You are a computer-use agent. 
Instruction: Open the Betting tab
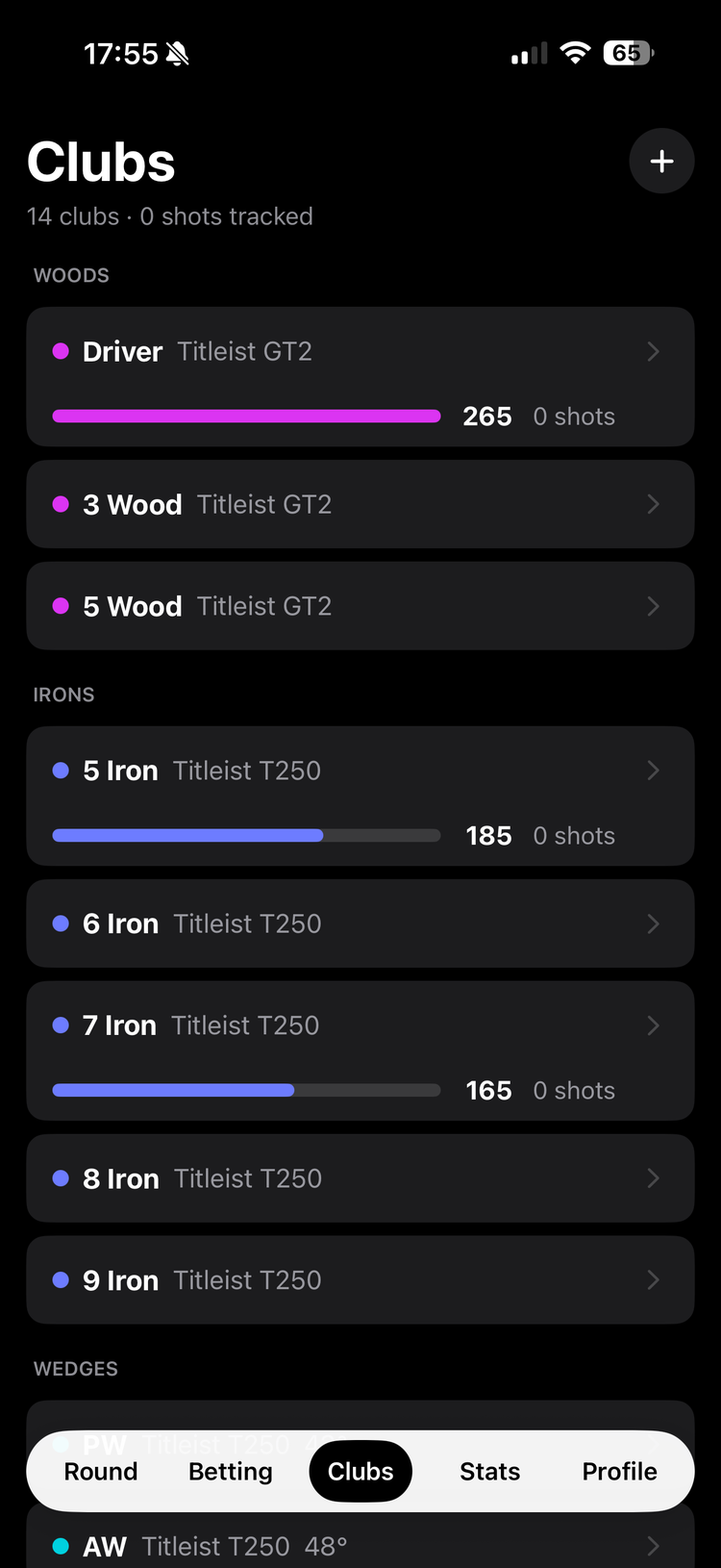231,1471
